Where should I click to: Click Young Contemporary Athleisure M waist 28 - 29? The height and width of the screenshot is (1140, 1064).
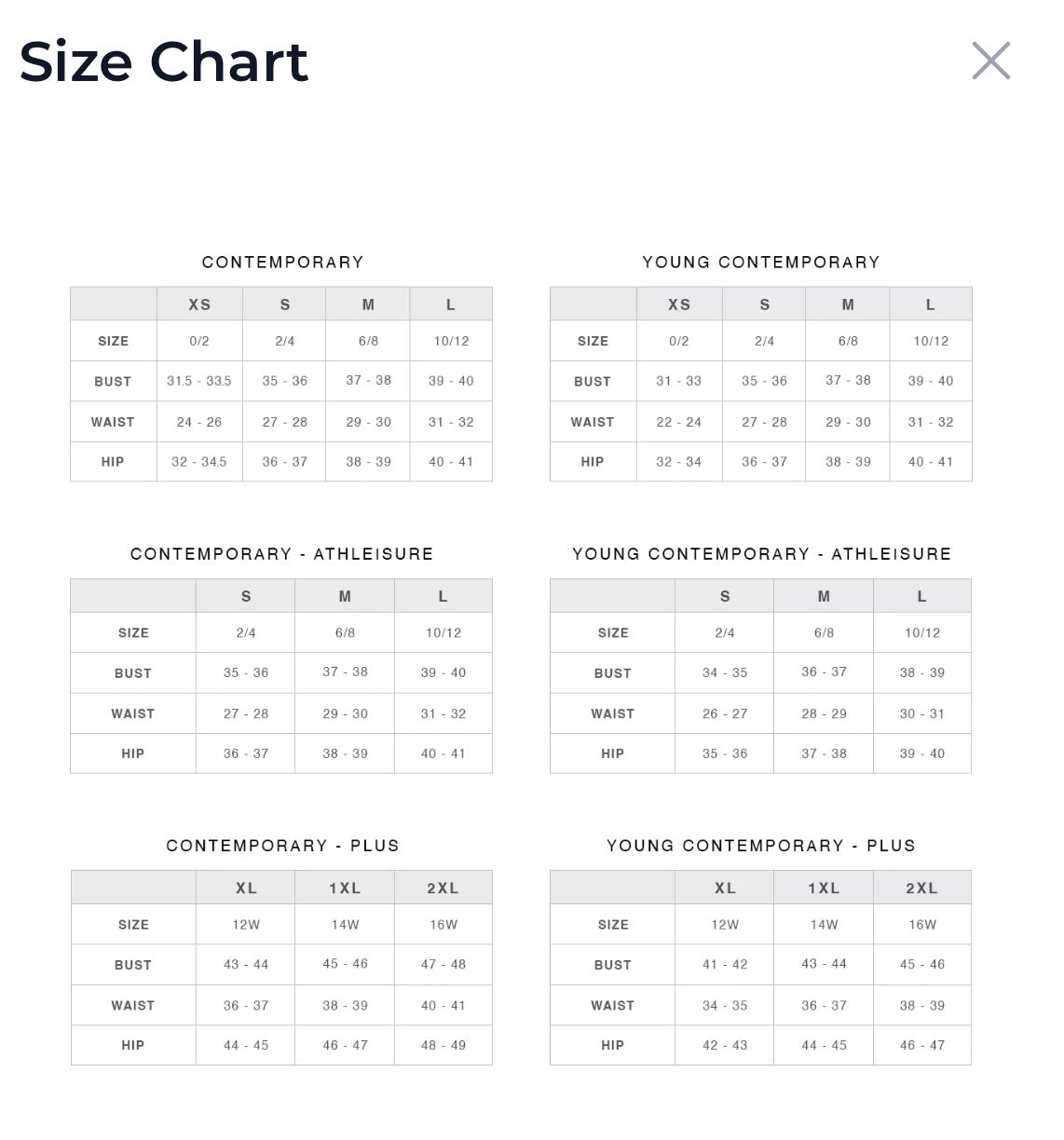coord(824,713)
